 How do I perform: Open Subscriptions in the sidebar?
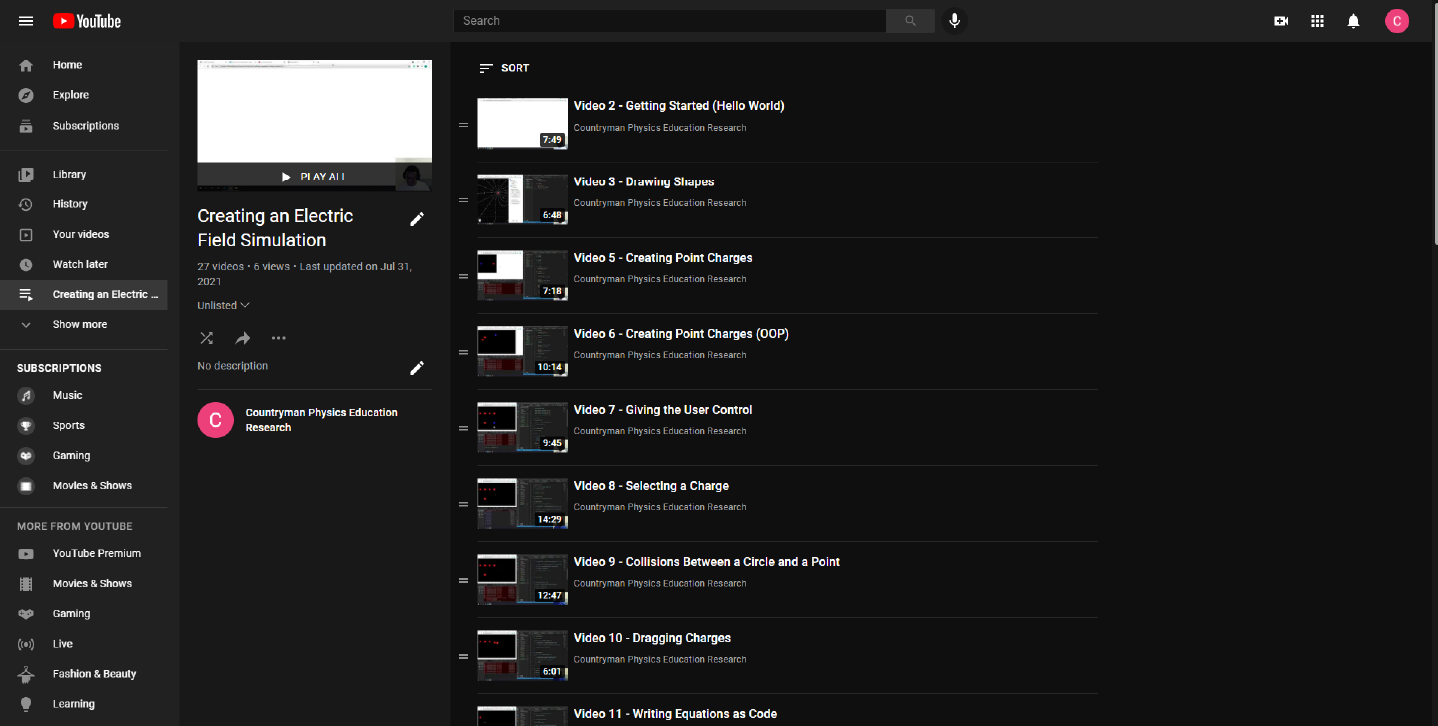coord(84,126)
